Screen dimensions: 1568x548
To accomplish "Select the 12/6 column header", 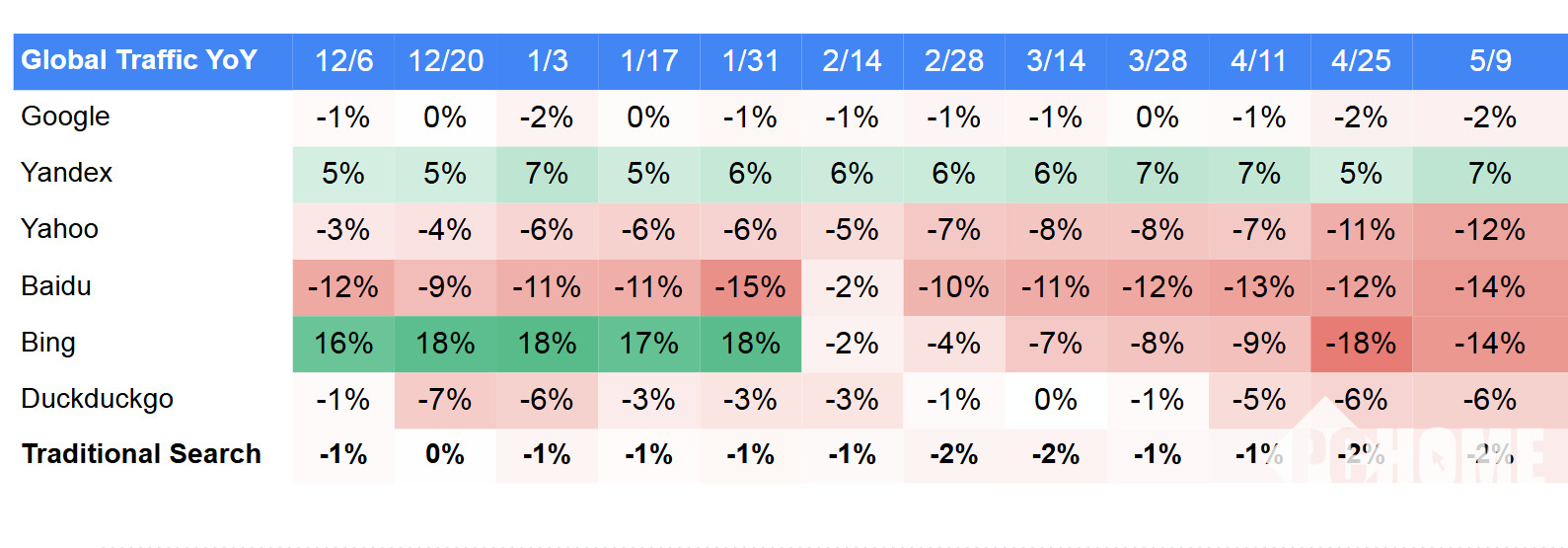I will point(343,61).
